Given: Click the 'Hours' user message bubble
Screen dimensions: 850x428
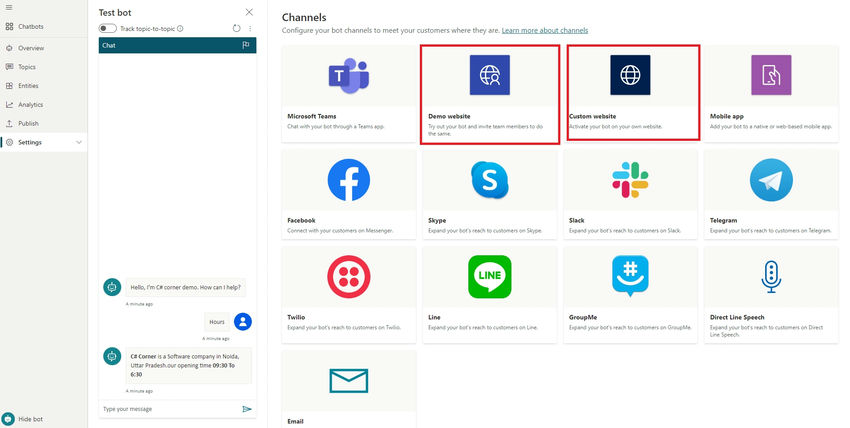Looking at the screenshot, I should pyautogui.click(x=217, y=322).
